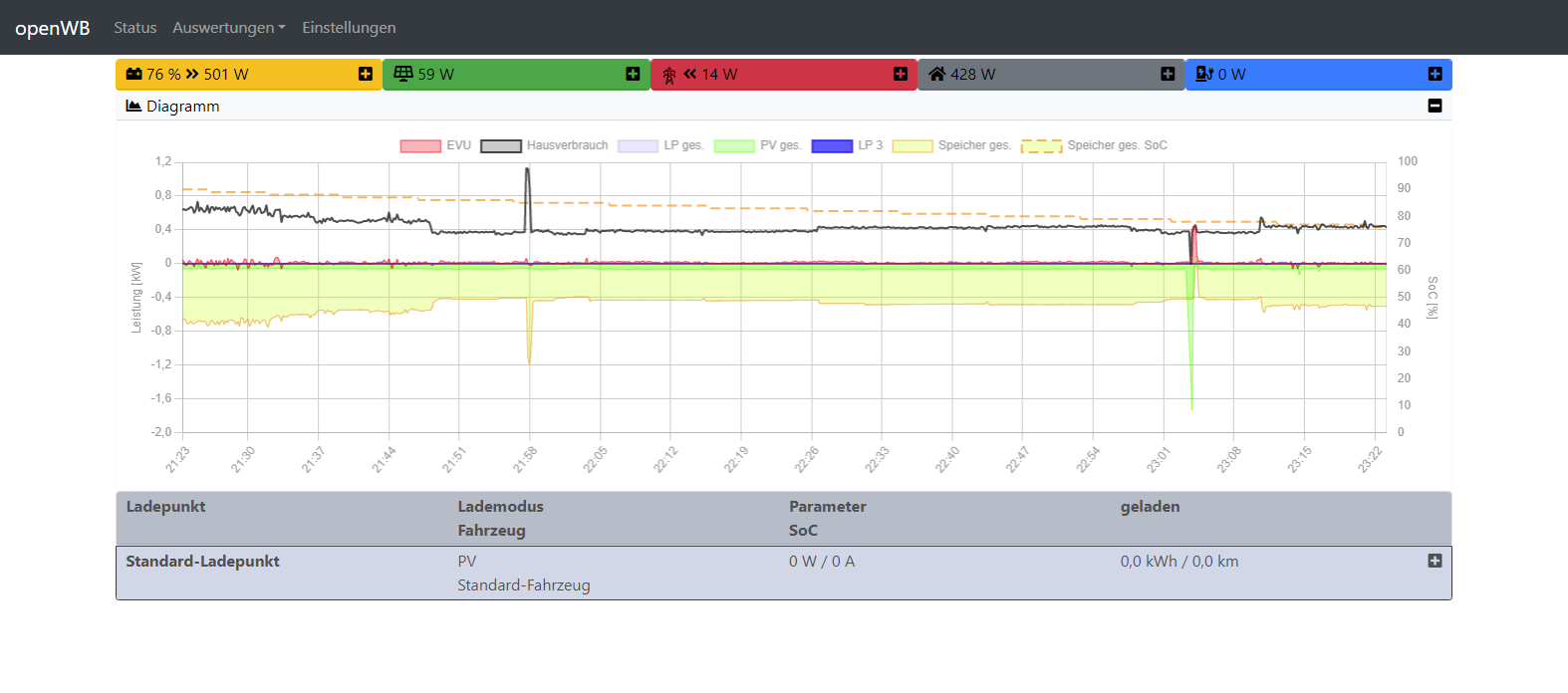Viewport: 1568px width, 693px height.
Task: Go to Einstellungen in the navbar
Action: [349, 28]
